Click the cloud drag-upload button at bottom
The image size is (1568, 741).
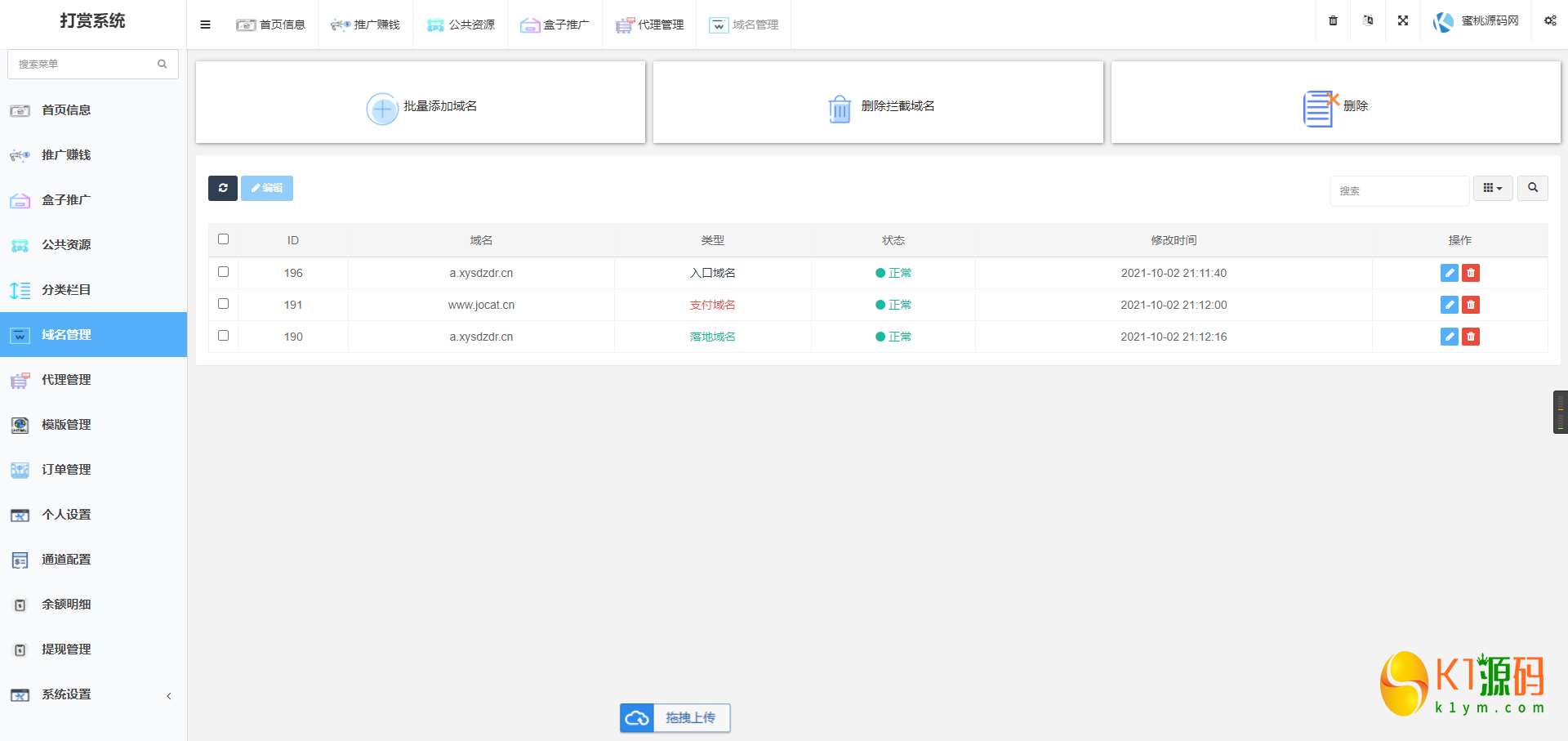coord(675,718)
